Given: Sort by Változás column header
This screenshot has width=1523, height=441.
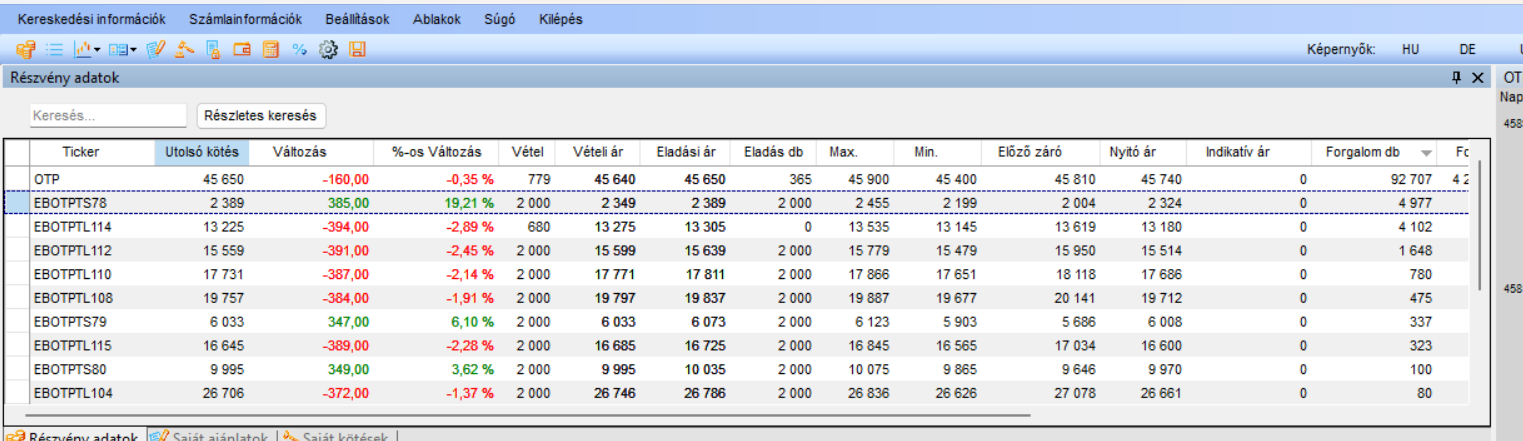Looking at the screenshot, I should point(311,152).
